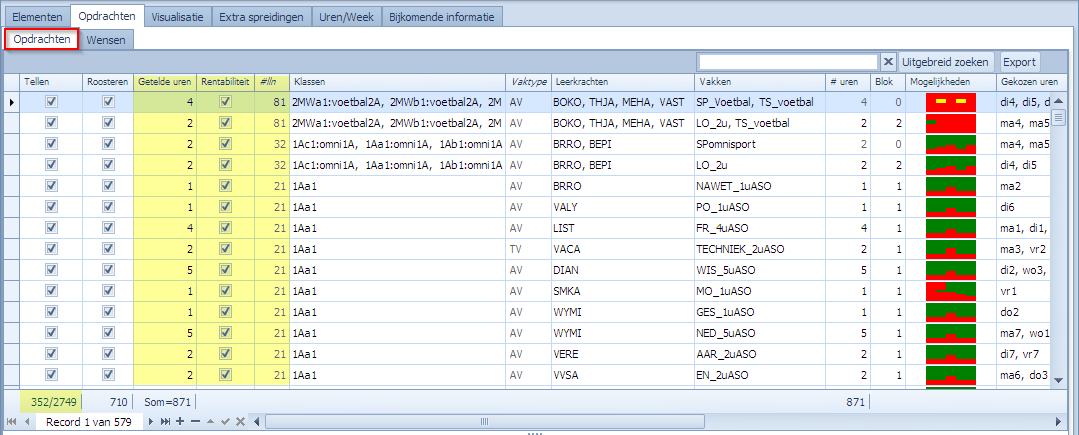Click inside the search input field
The height and width of the screenshot is (435, 1079).
(788, 62)
